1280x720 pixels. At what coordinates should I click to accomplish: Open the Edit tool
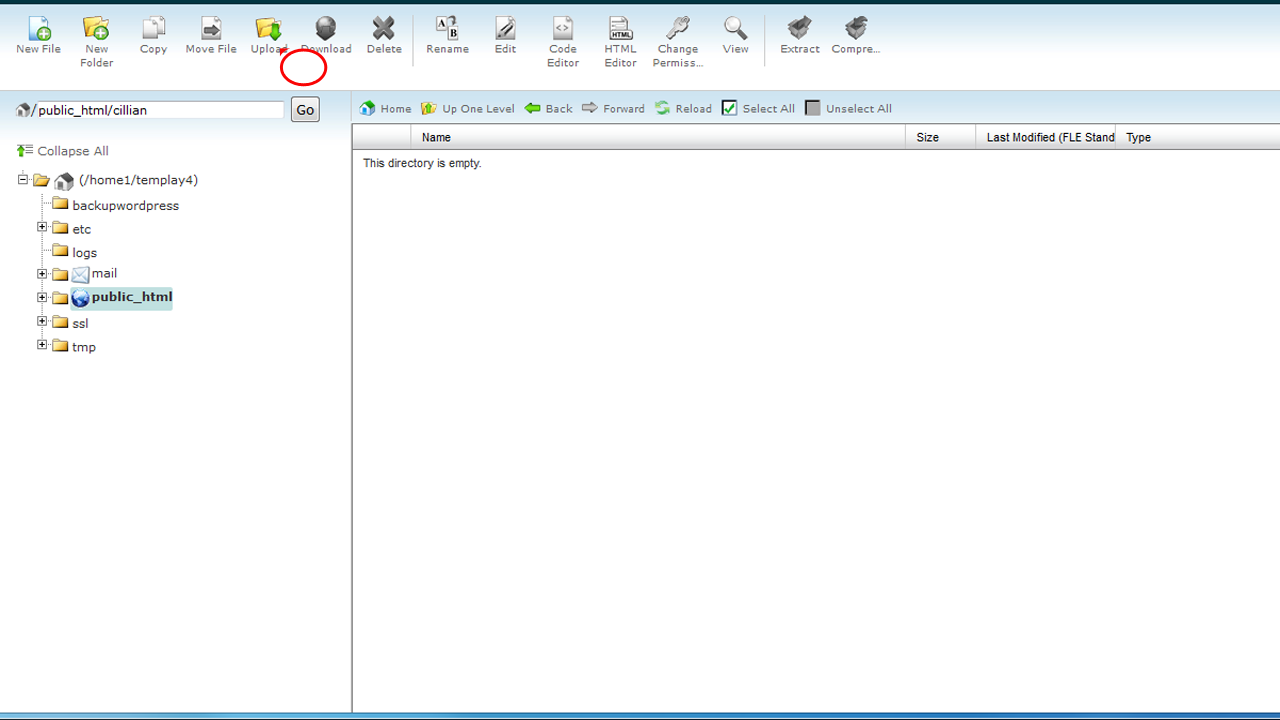click(505, 28)
